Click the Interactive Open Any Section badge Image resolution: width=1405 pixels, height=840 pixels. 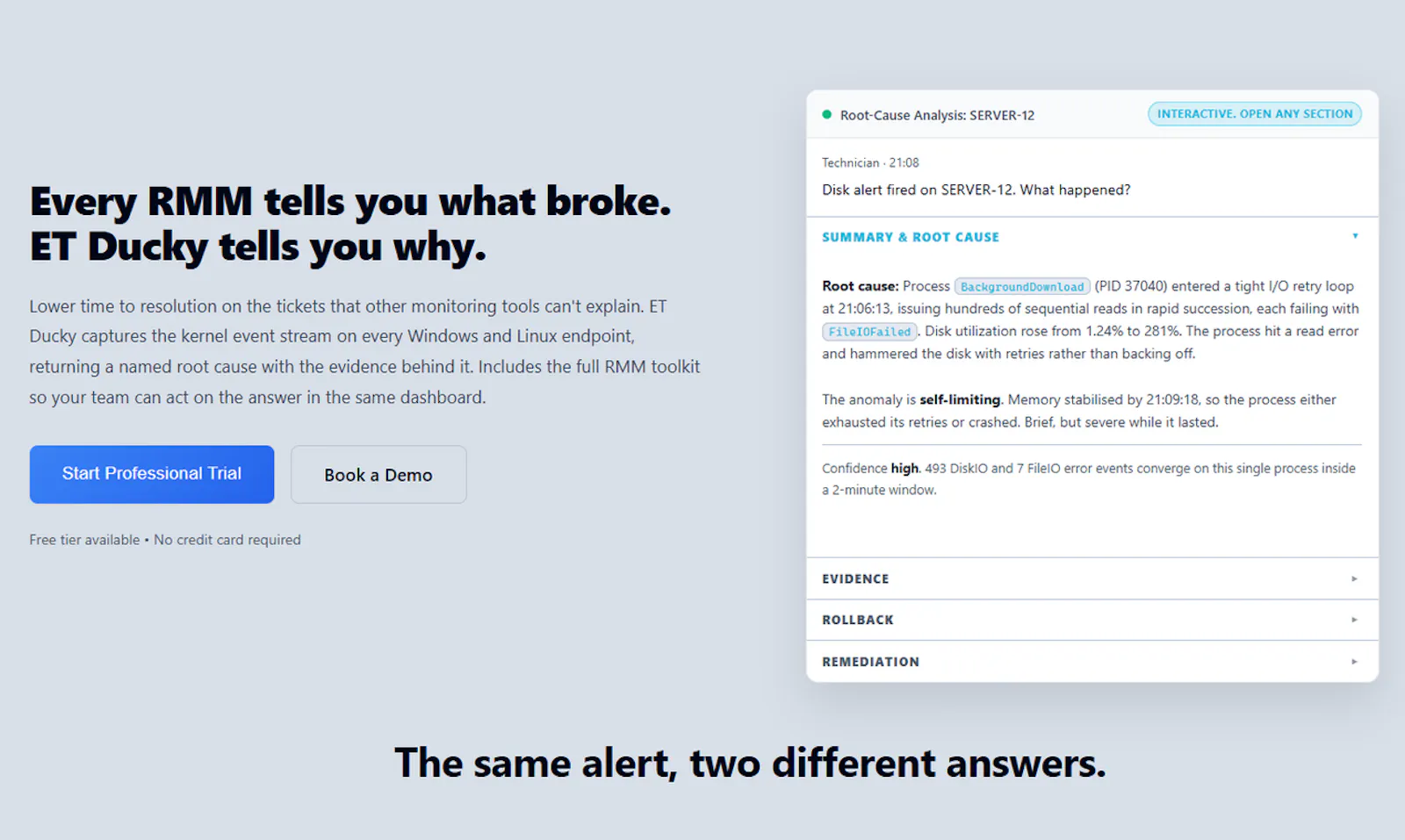(x=1255, y=114)
